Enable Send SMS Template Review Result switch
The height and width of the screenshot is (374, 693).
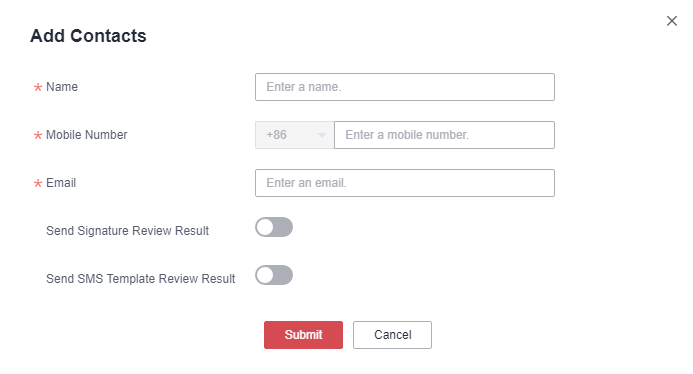pos(274,275)
